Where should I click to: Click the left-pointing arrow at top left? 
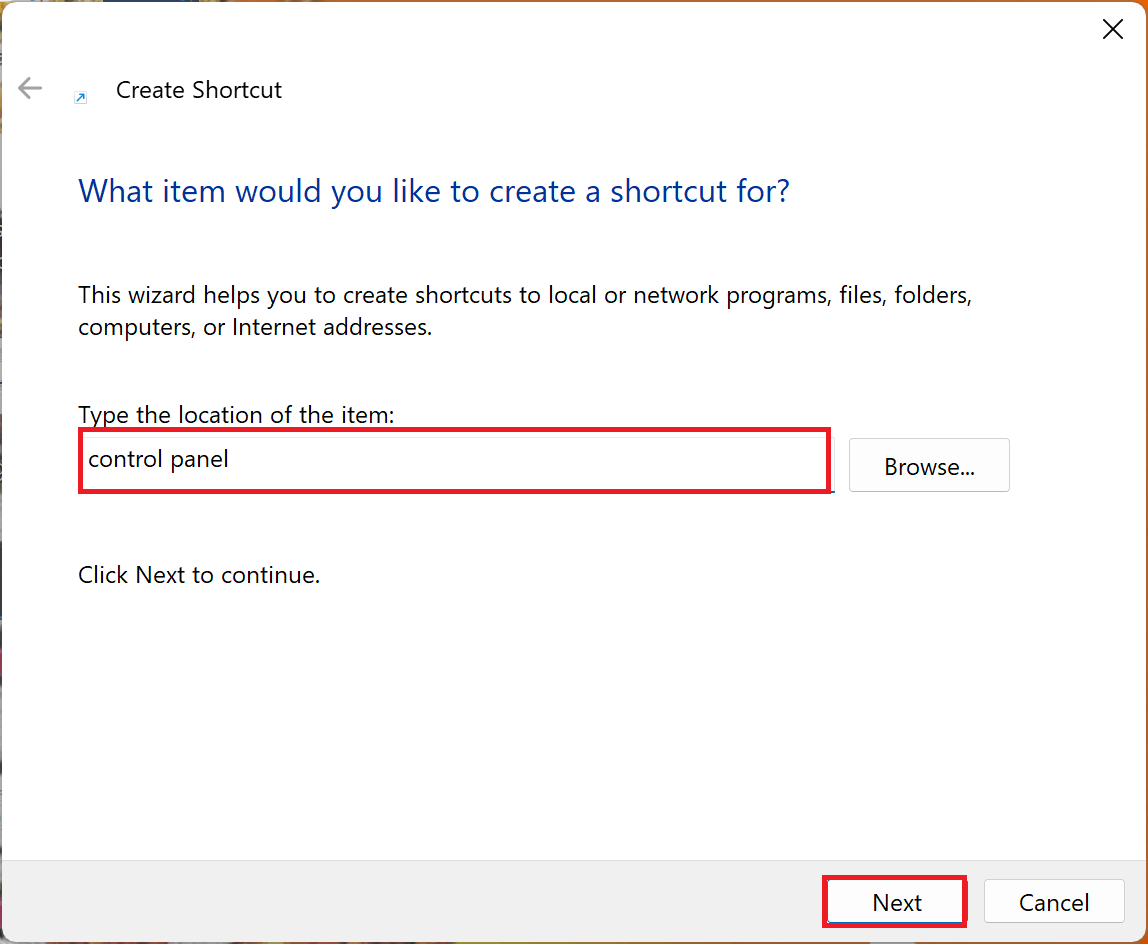(30, 88)
